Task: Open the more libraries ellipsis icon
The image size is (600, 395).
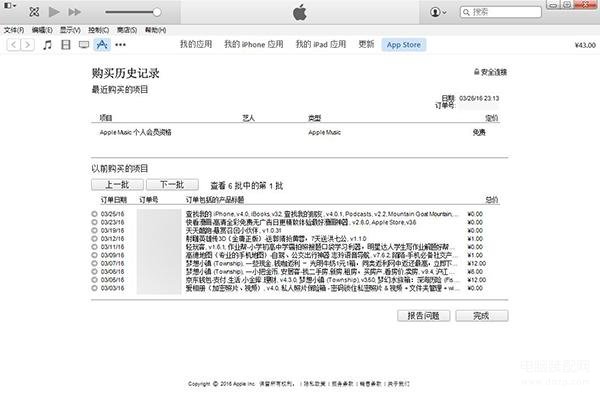Action: pos(121,45)
